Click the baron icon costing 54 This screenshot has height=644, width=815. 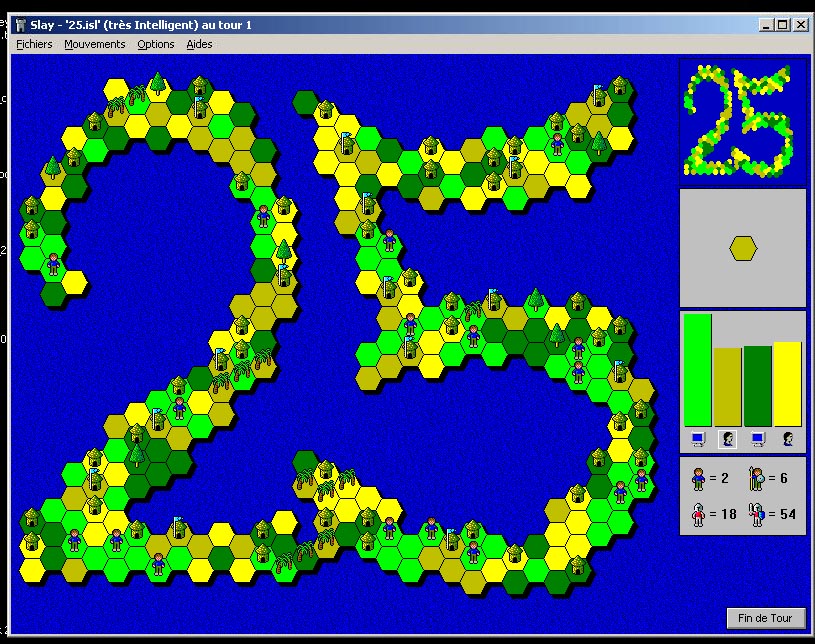coord(757,515)
